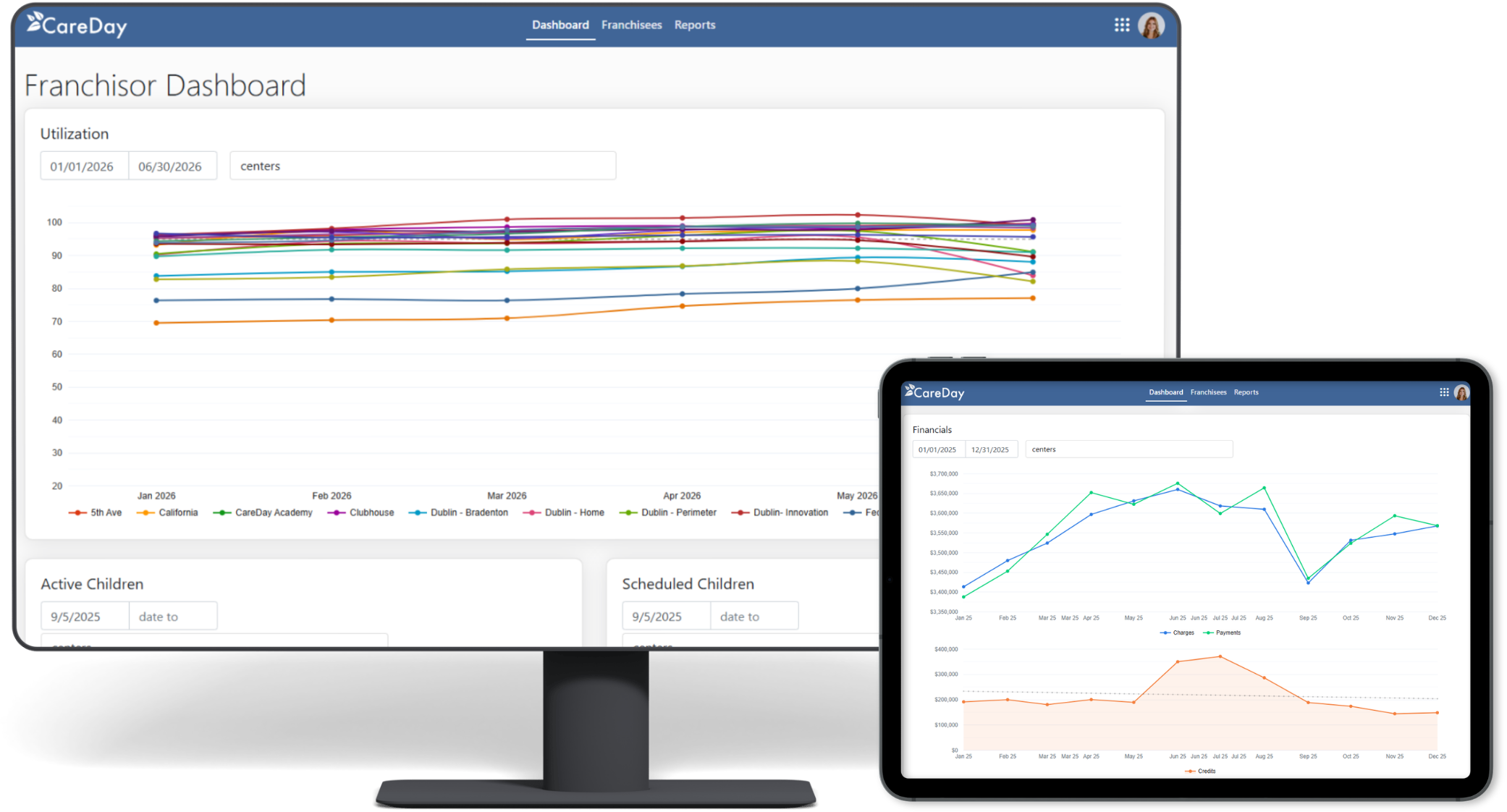
Task: Open the Reports tab on monitor
Action: [694, 25]
